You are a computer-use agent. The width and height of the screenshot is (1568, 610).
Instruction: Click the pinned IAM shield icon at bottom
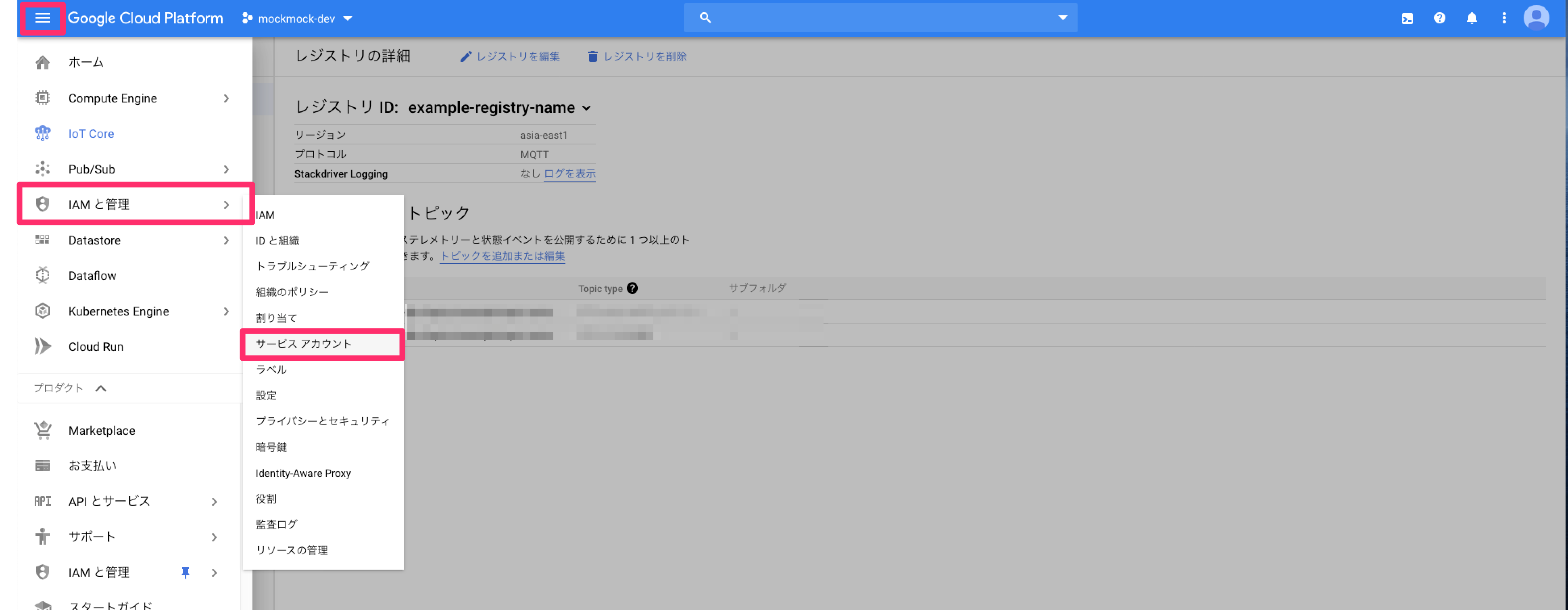pos(43,572)
